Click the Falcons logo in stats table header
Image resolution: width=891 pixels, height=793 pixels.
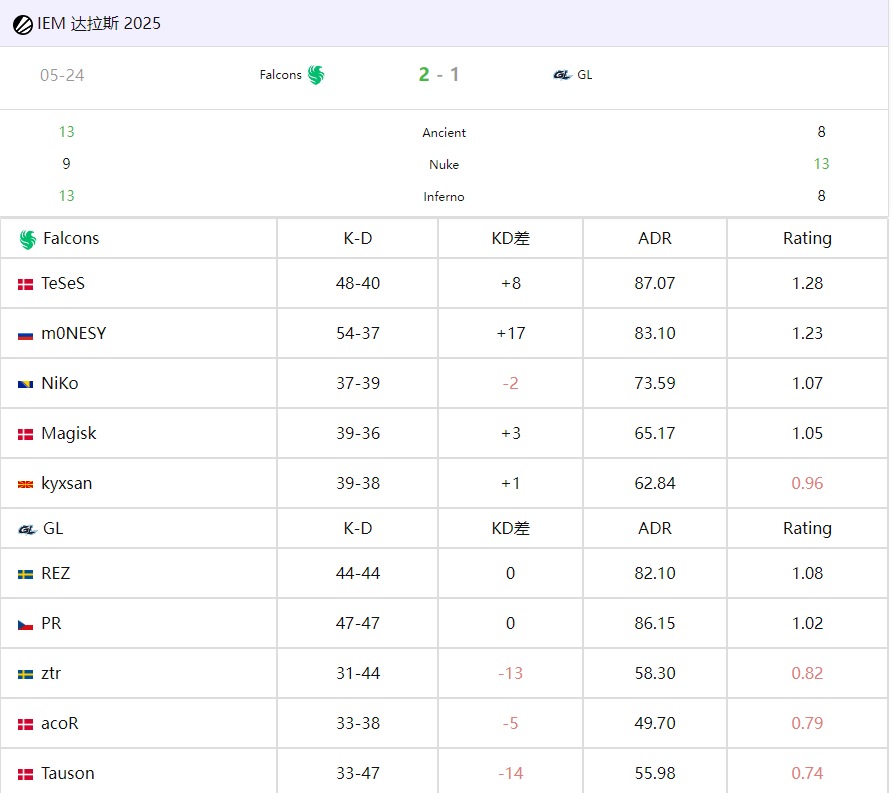coord(27,239)
